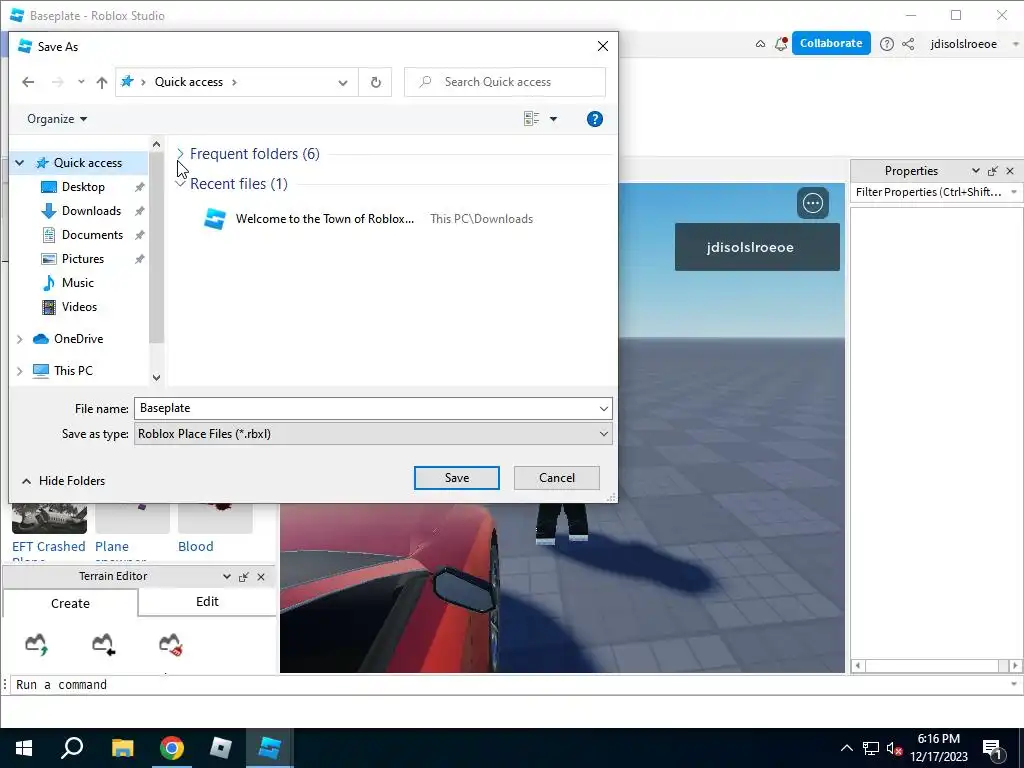Open viewport more options button
Viewport: 1024px width, 768px height.
[812, 203]
